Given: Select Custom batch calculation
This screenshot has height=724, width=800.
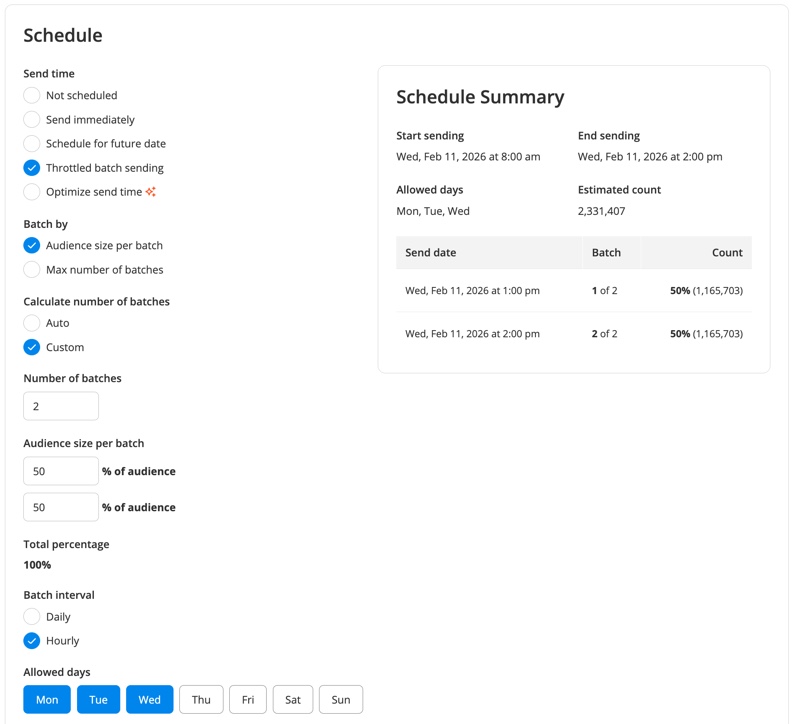Looking at the screenshot, I should point(32,347).
